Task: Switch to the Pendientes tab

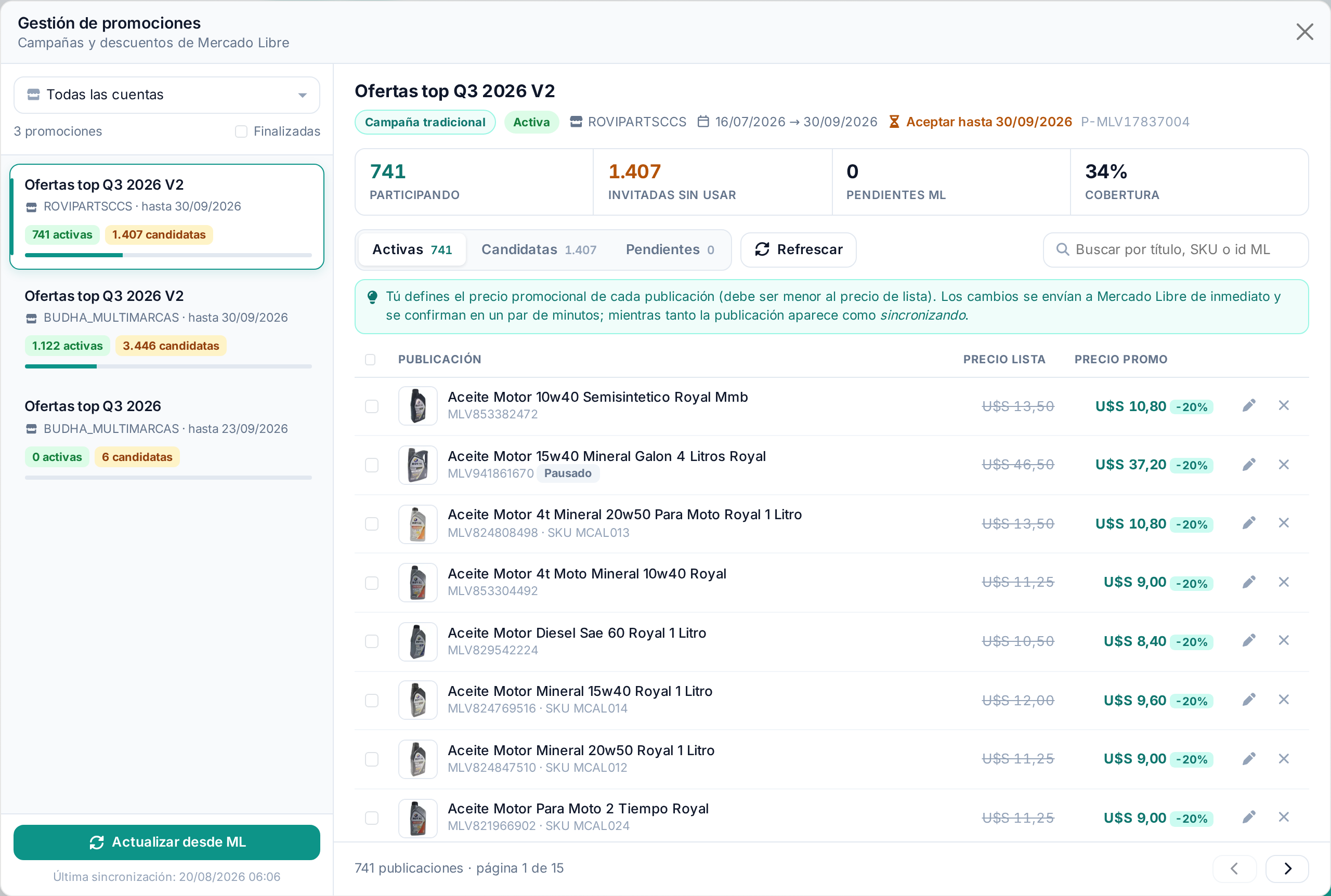Action: (670, 249)
